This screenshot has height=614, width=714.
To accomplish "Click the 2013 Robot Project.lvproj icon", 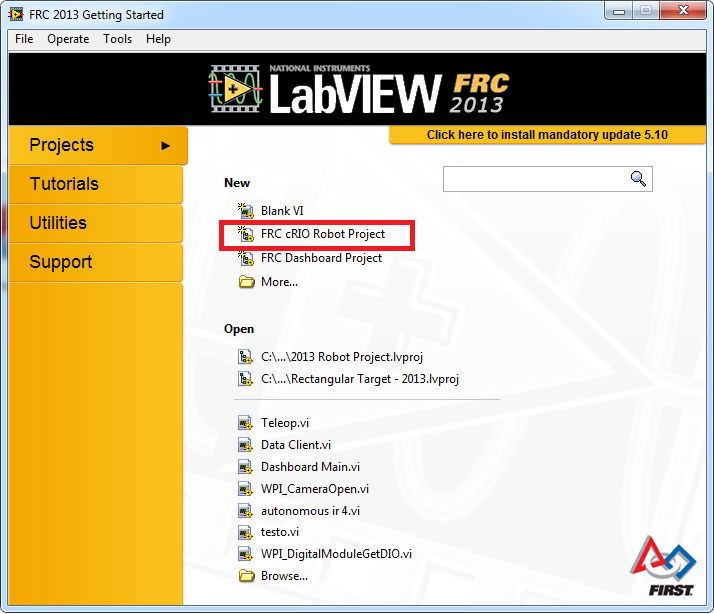I will [245, 357].
